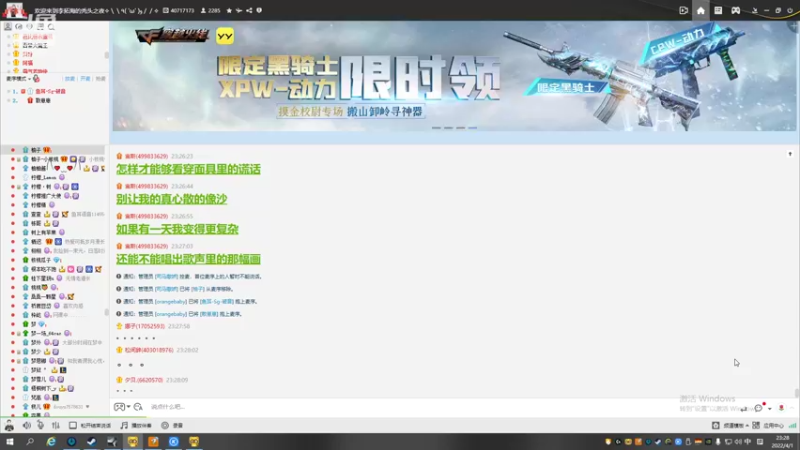Click the music note play accompaniment button

pos(136,425)
